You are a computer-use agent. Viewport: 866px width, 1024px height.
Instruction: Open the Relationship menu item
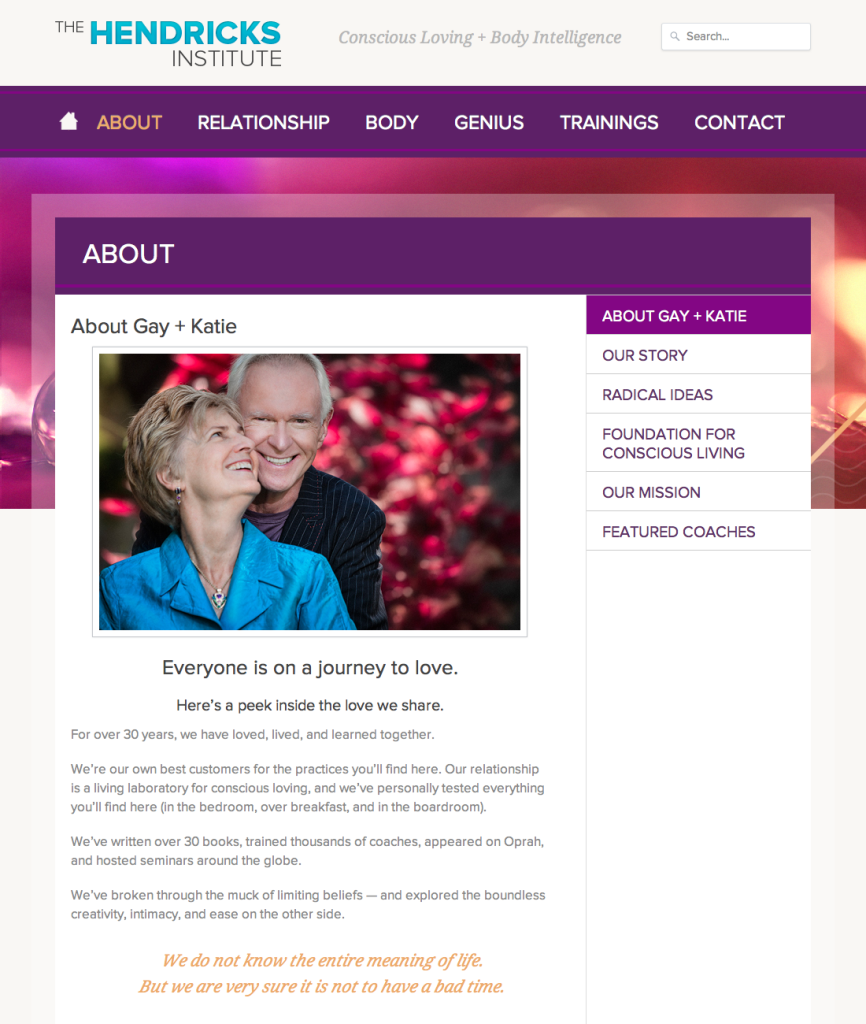[263, 122]
